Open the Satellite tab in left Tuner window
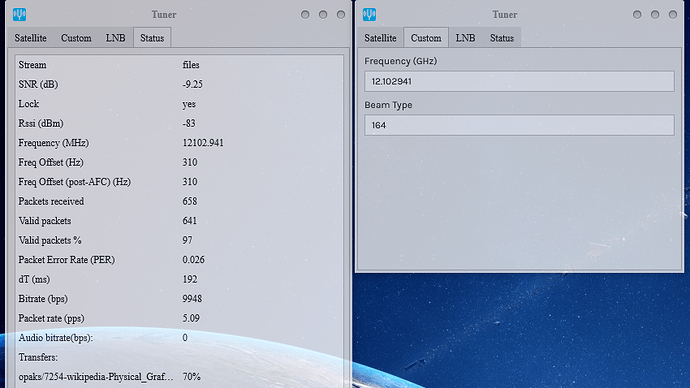 [30, 38]
